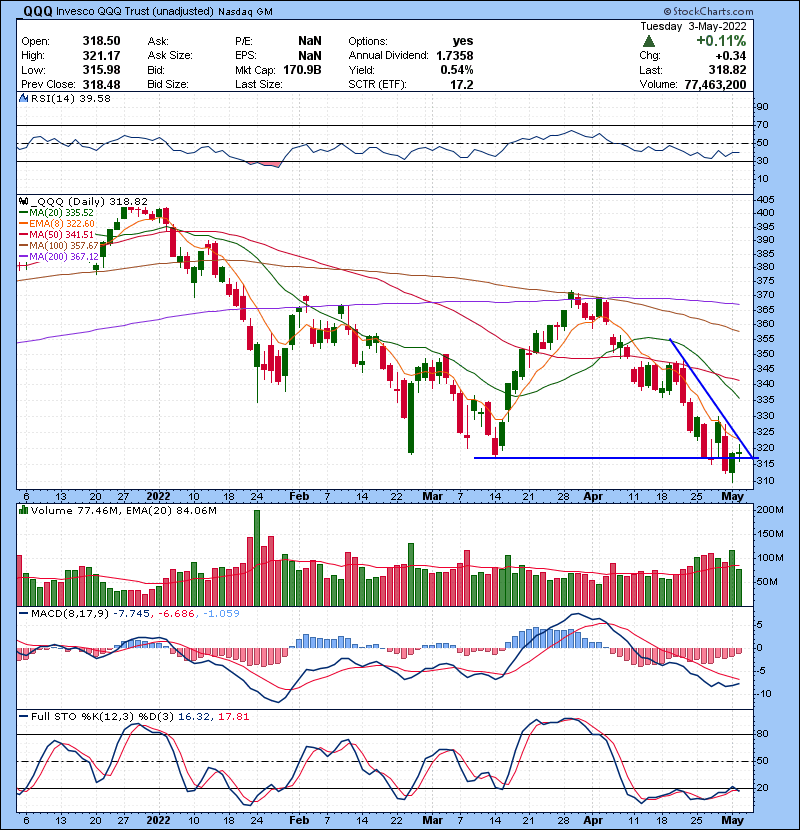
Task: Click the 70 level on RSI axis
Action: click(x=762, y=125)
